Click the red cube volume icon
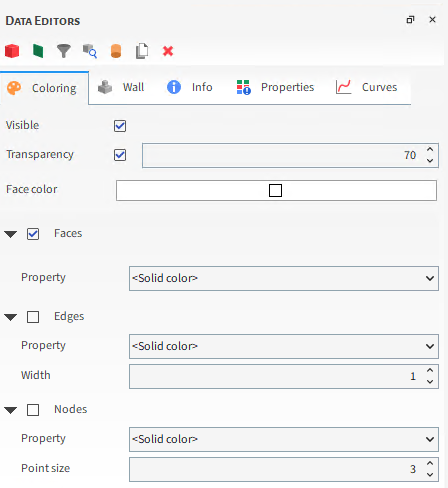448x488 pixels. (12, 51)
